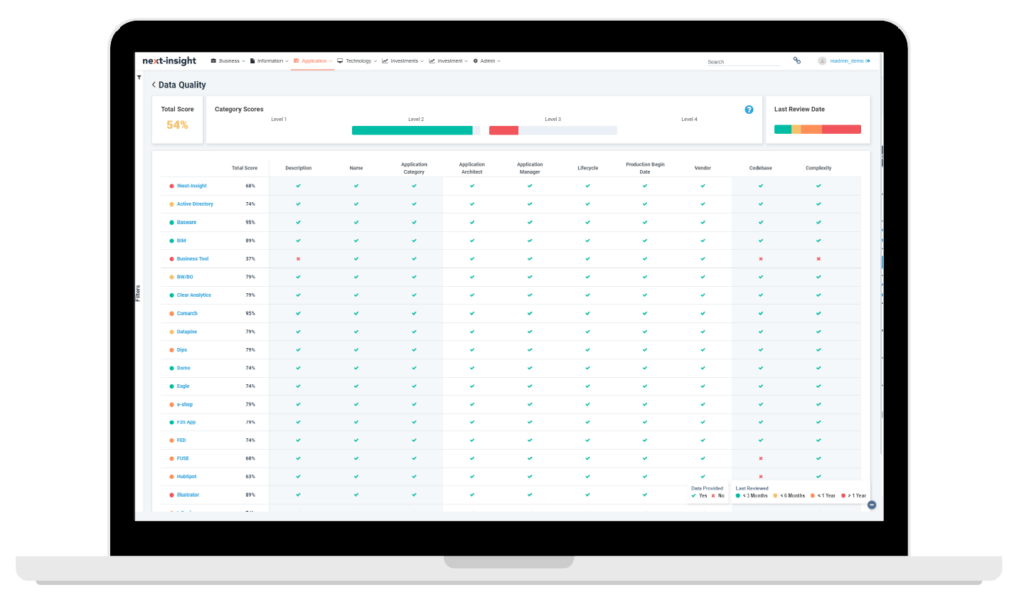Click the Complexity column header
This screenshot has height=607, width=1024.
point(818,168)
